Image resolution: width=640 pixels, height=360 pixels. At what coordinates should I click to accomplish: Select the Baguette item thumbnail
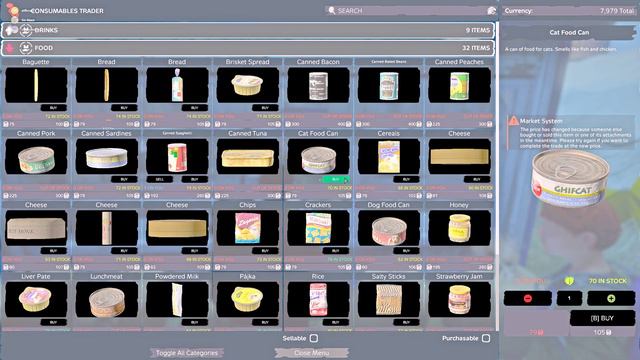click(x=36, y=85)
